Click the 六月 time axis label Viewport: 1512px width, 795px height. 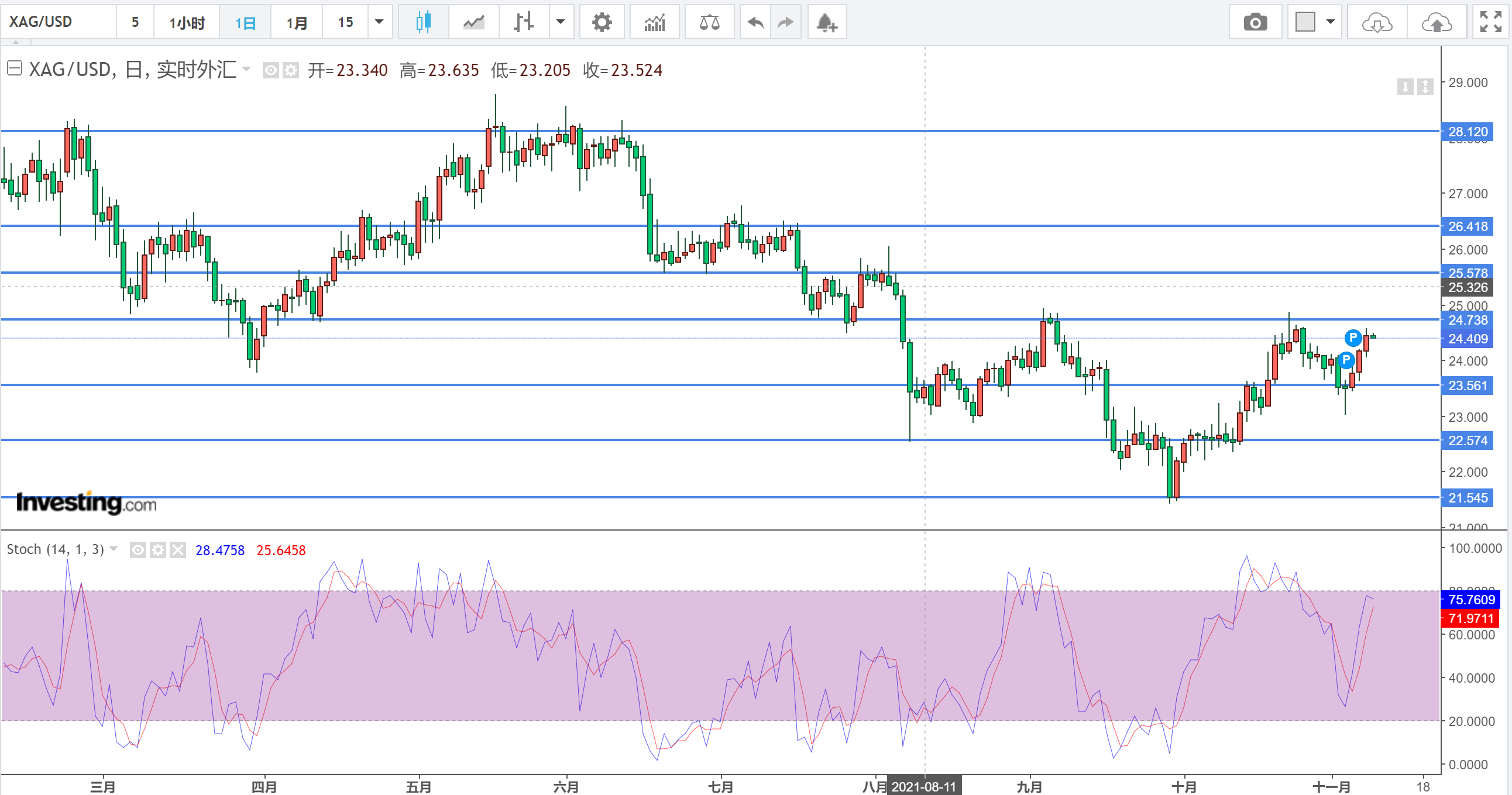tap(566, 786)
